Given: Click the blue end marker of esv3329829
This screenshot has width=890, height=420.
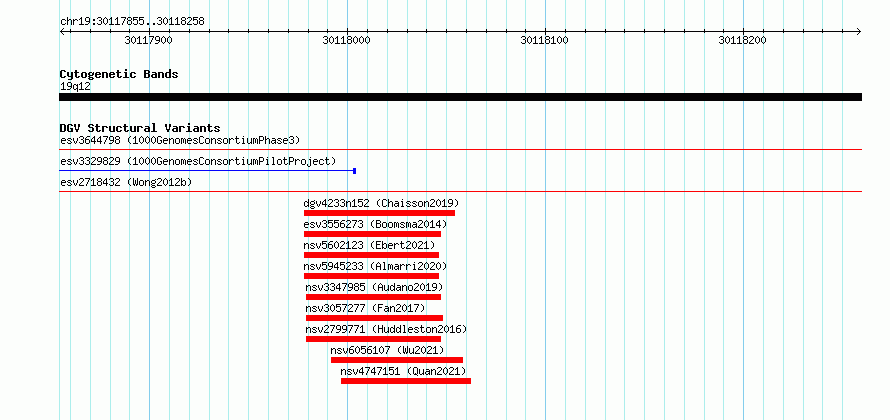Looking at the screenshot, I should 354,170.
